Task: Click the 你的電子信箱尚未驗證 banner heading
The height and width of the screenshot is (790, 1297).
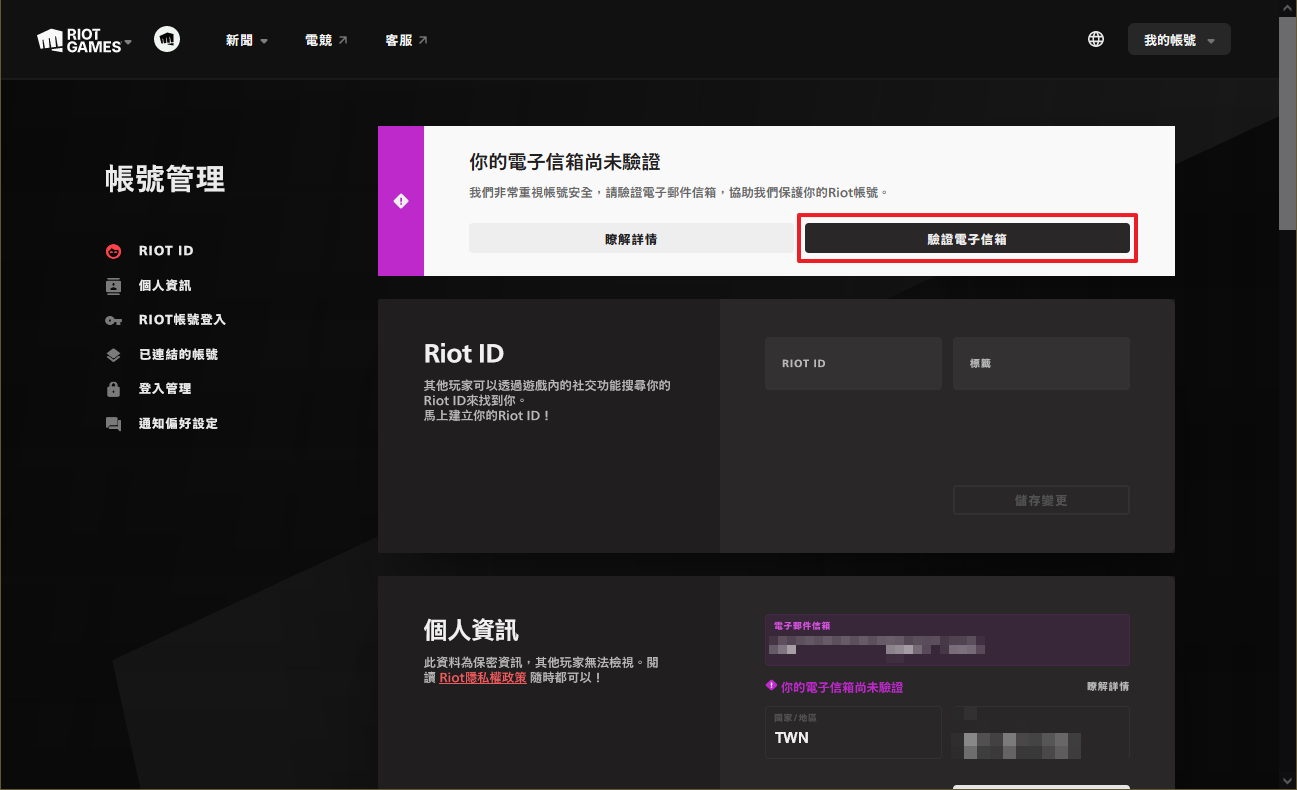Action: point(565,162)
